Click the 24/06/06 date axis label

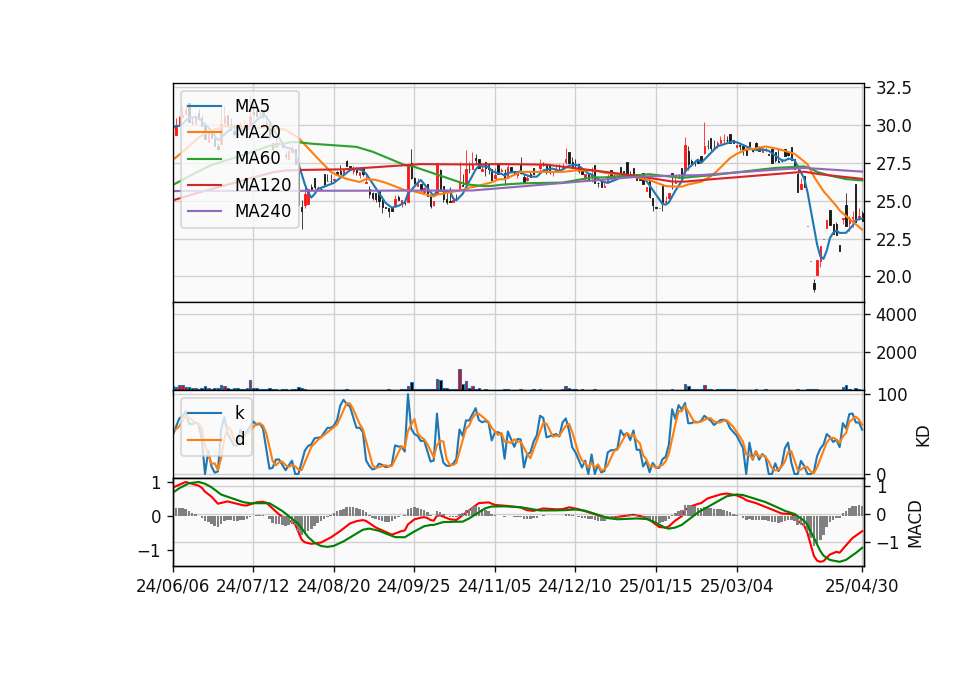tap(173, 586)
